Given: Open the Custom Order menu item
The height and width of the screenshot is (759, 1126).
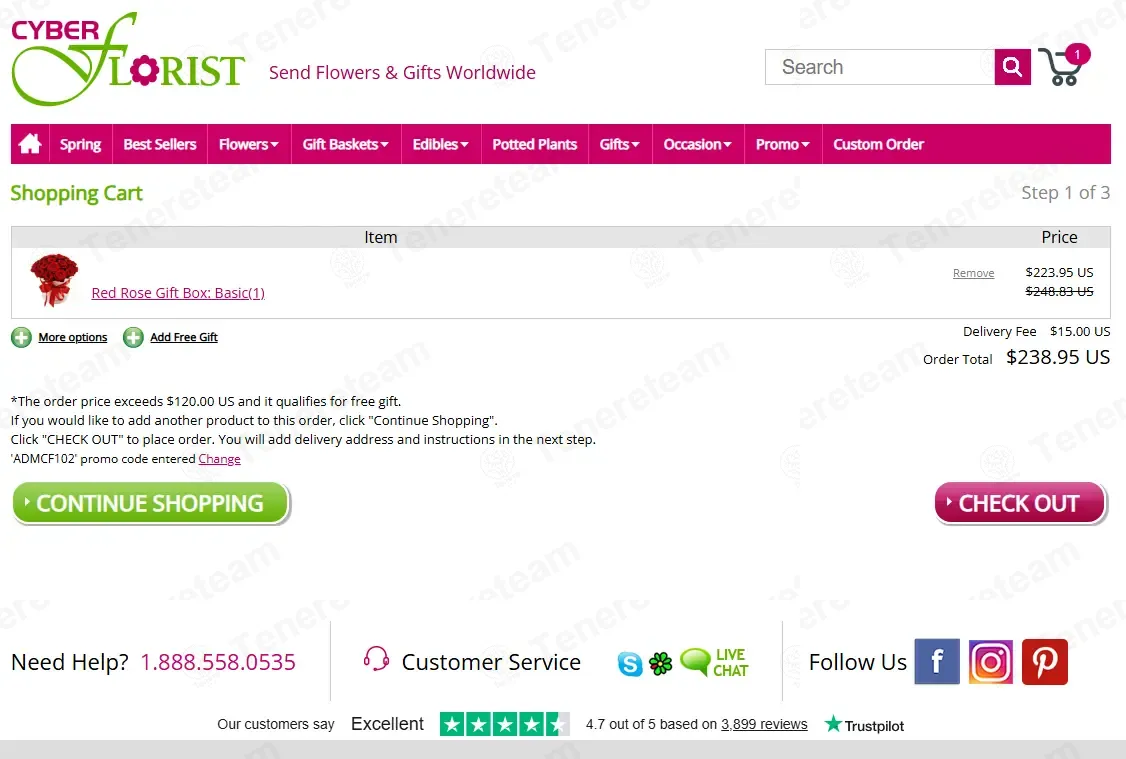Looking at the screenshot, I should click(878, 144).
